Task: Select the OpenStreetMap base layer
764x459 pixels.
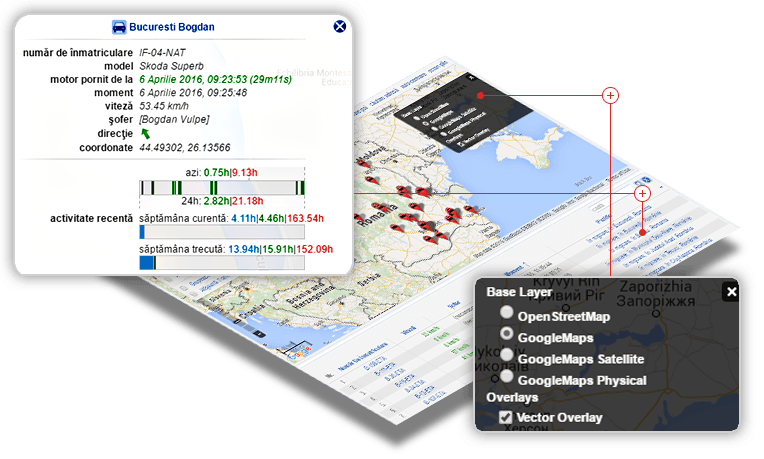Action: tap(507, 314)
